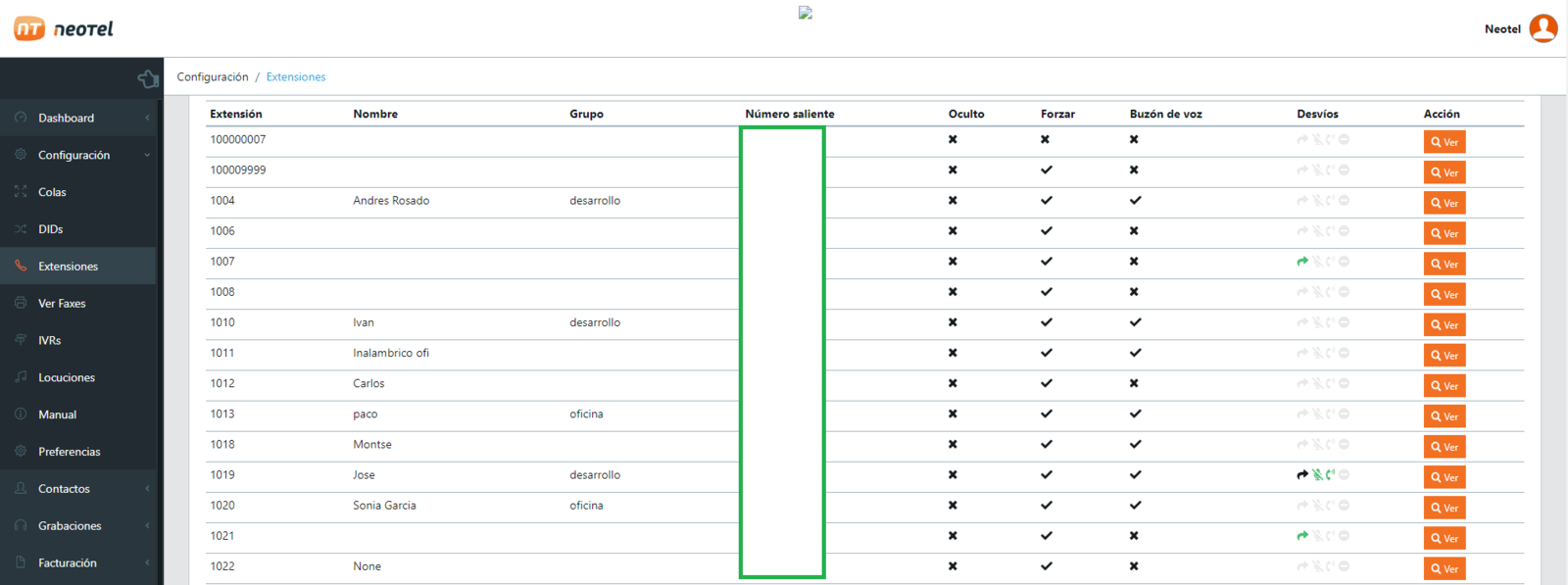Click the Número saliente column header

pyautogui.click(x=790, y=115)
